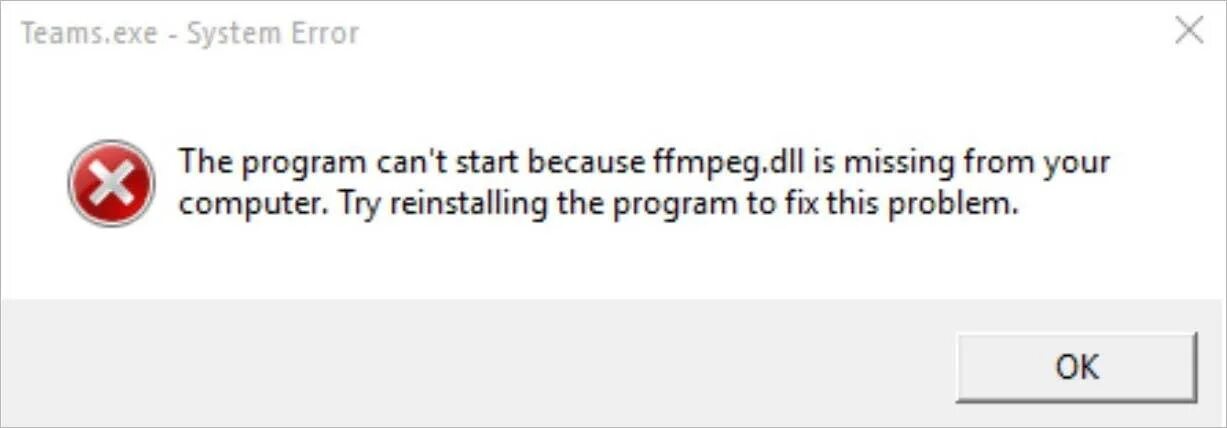
Task: Click the red error X icon
Action: [110, 183]
